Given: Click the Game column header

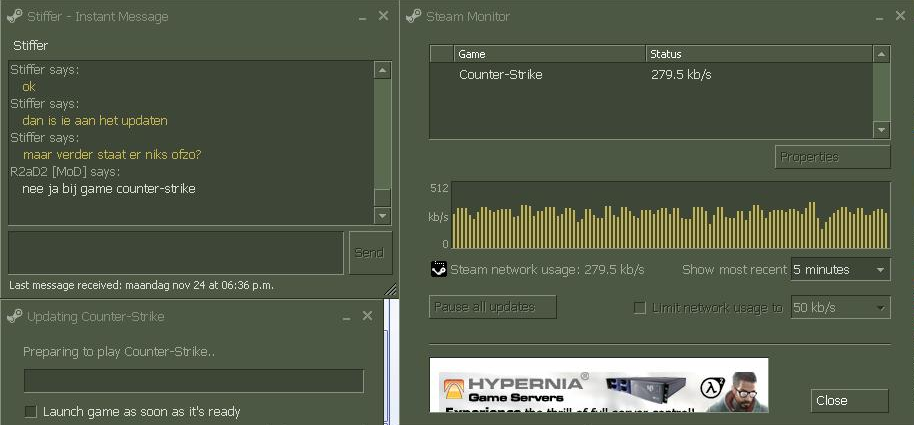Looking at the screenshot, I should pyautogui.click(x=550, y=54).
